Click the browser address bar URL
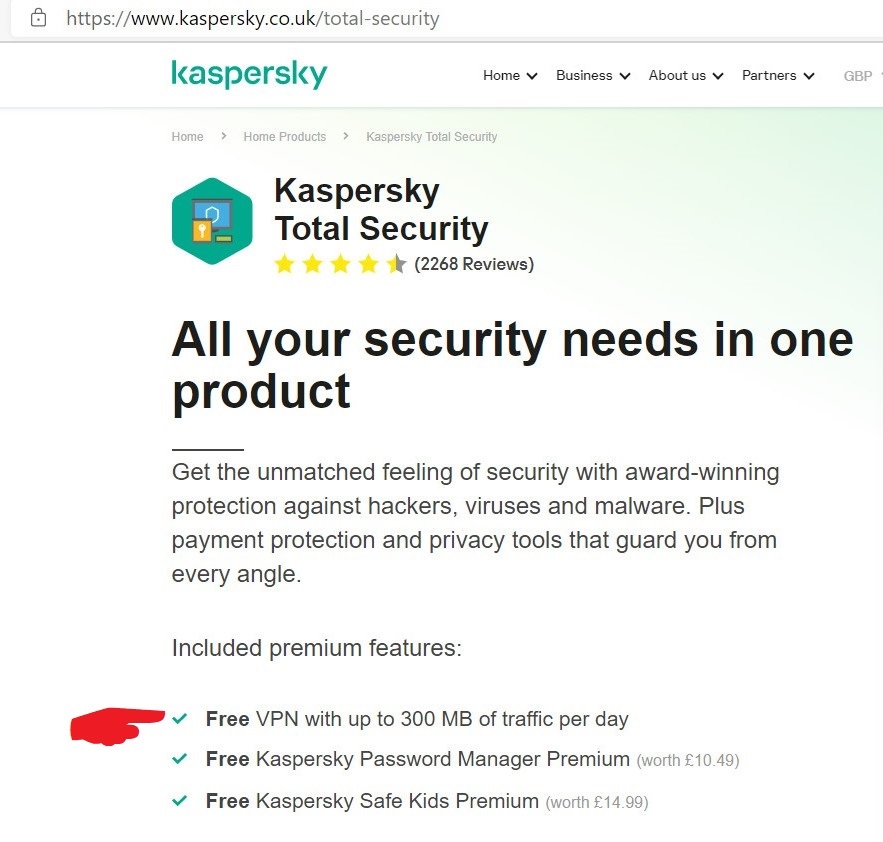 click(253, 18)
